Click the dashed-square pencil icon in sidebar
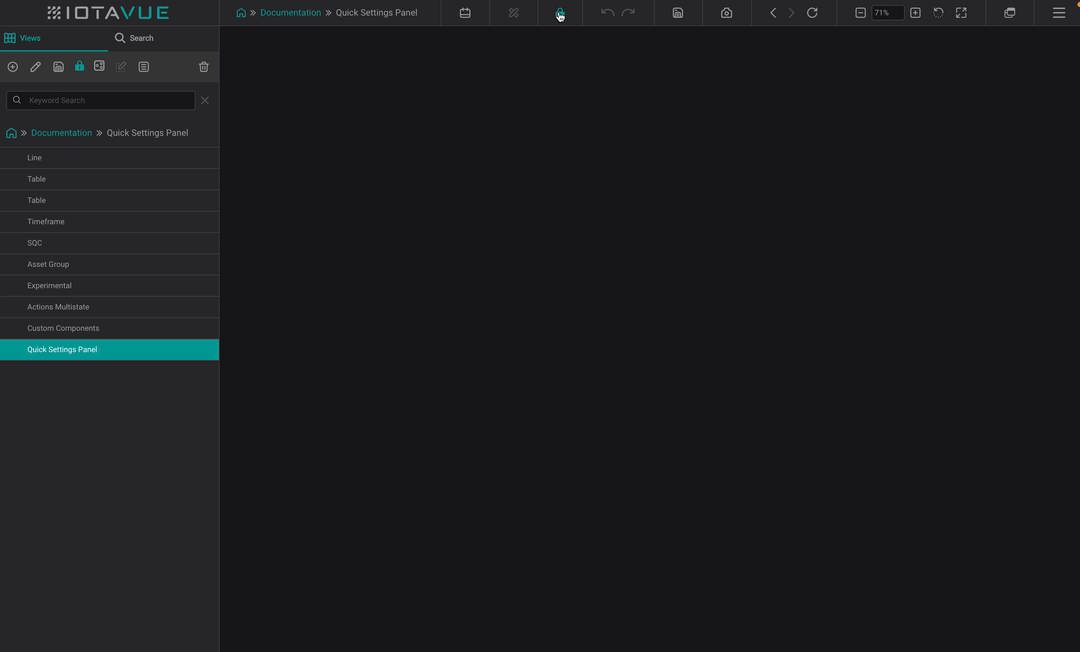The width and height of the screenshot is (1080, 652). pos(121,67)
